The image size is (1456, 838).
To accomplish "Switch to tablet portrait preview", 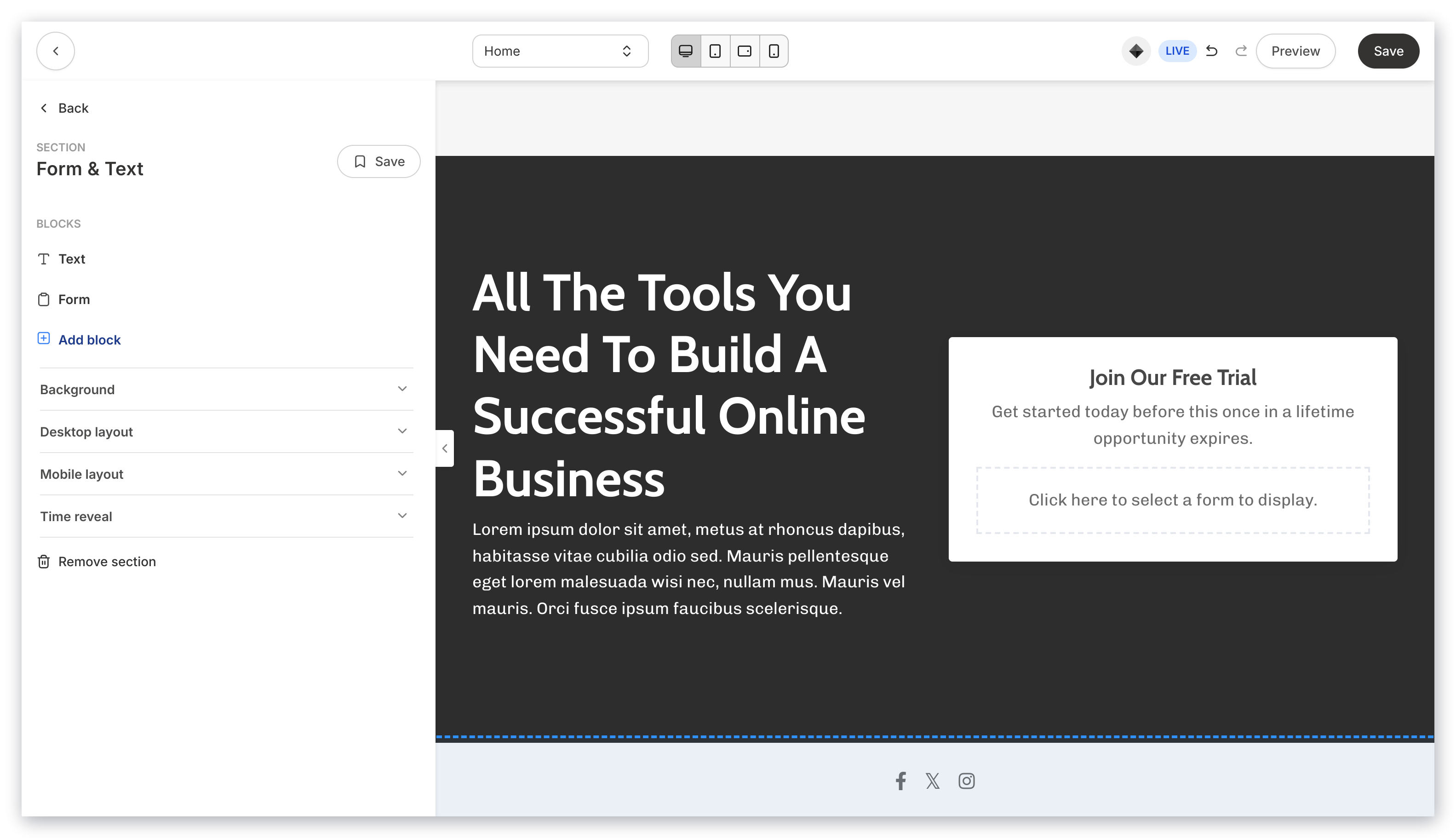I will tap(715, 51).
